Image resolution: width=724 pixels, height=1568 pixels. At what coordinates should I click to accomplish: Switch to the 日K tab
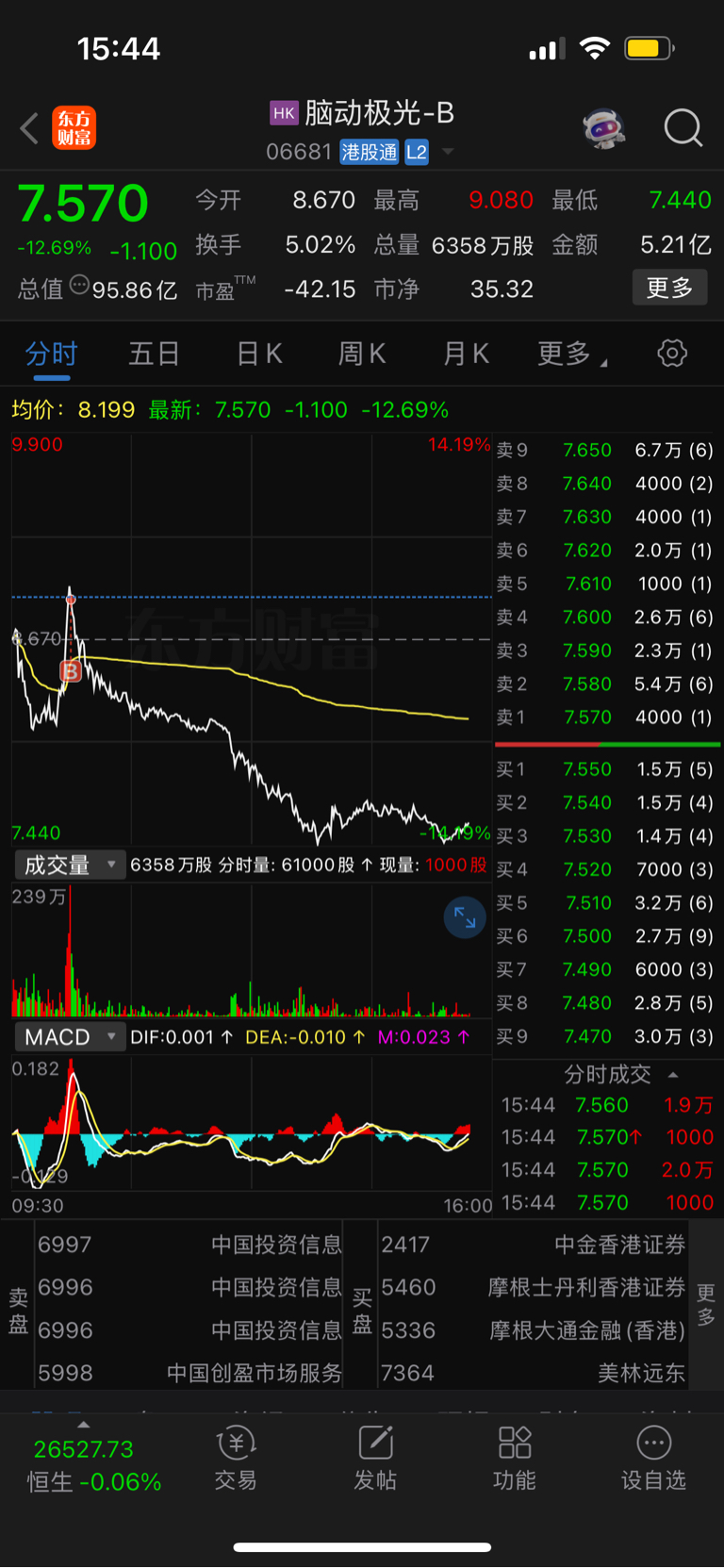point(259,355)
